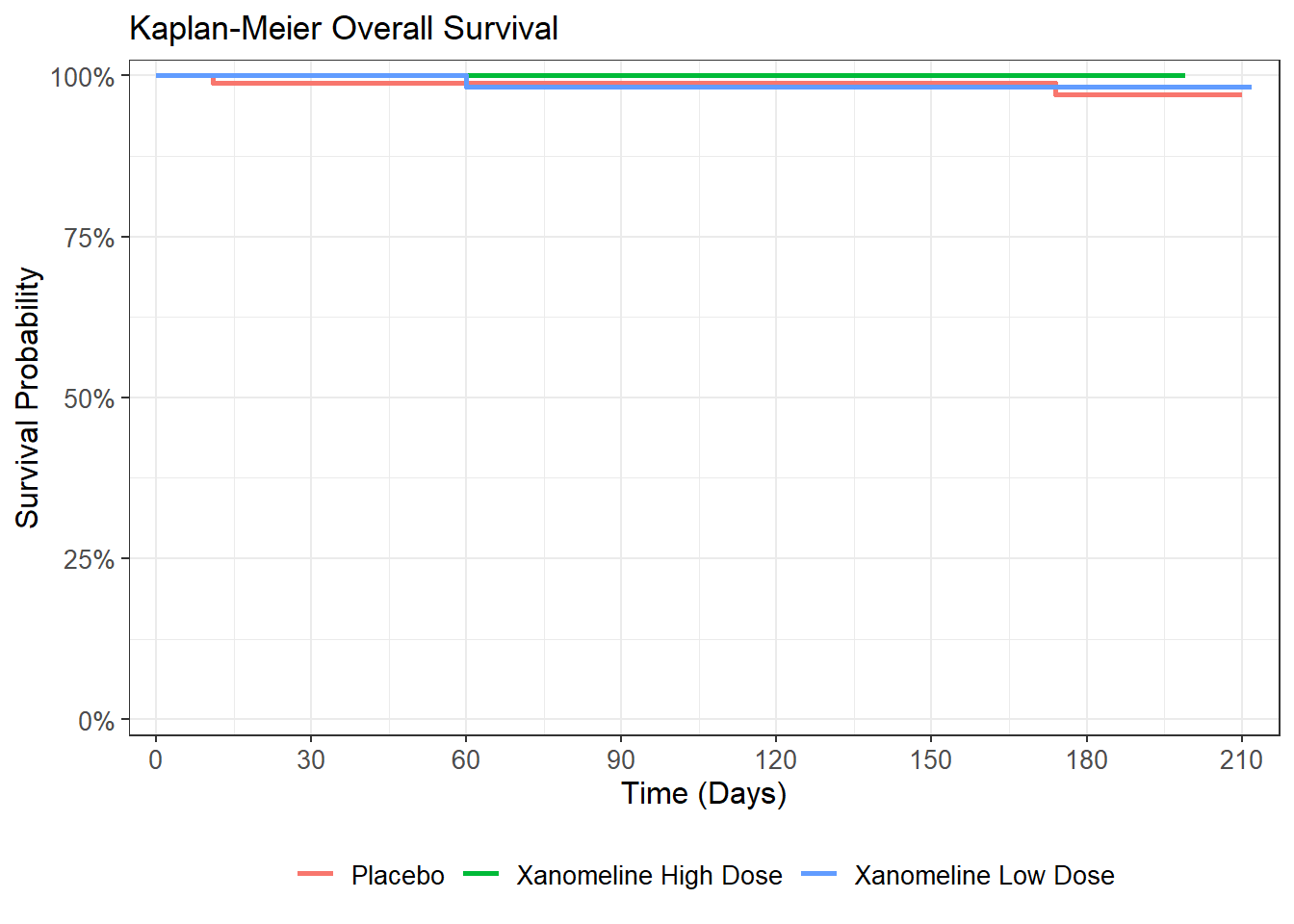Click the 90 tick label on time axis
Viewport: 1294px width, 924px height.
coord(621,760)
